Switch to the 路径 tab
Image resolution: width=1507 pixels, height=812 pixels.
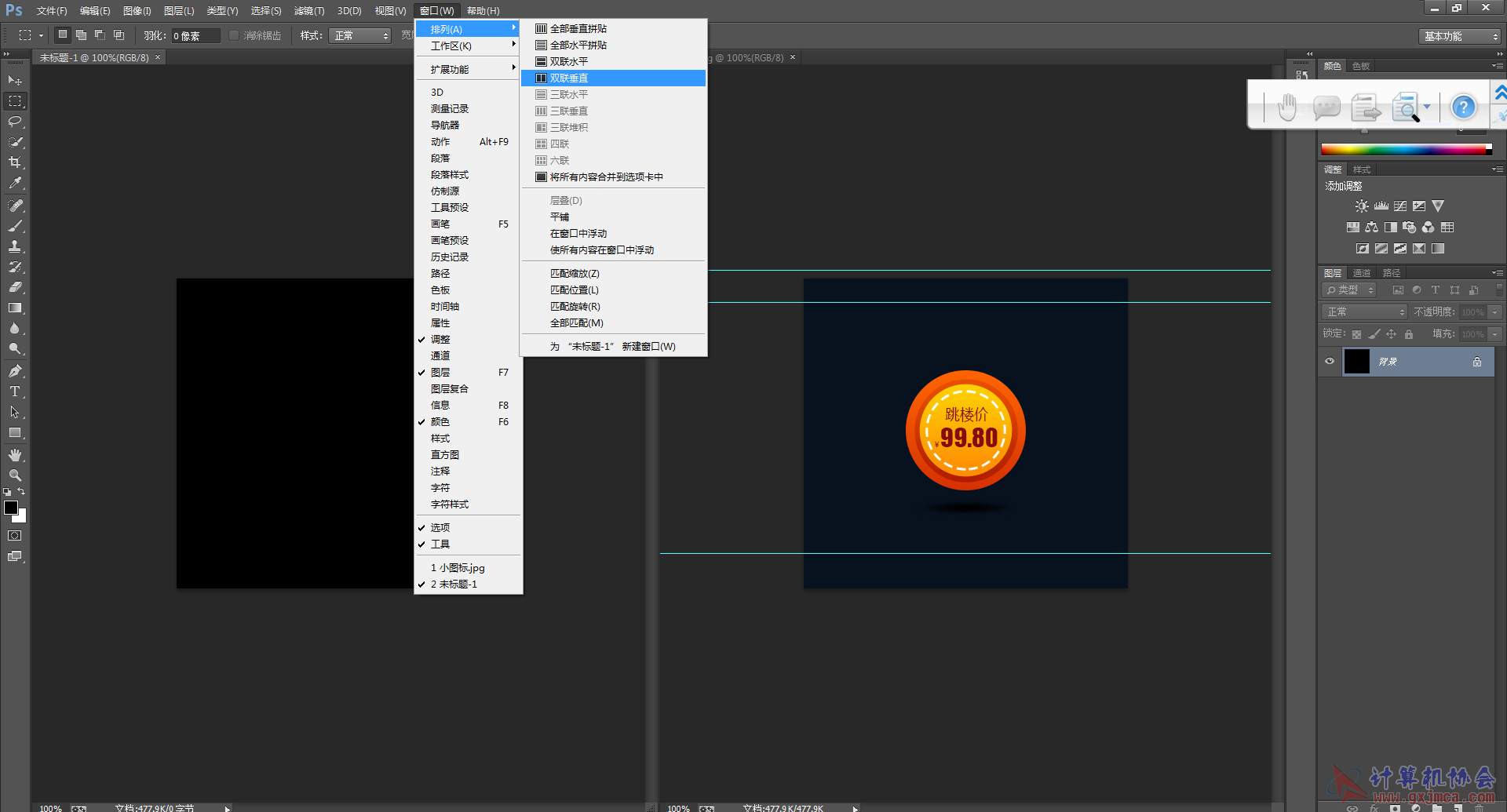pyautogui.click(x=1392, y=273)
